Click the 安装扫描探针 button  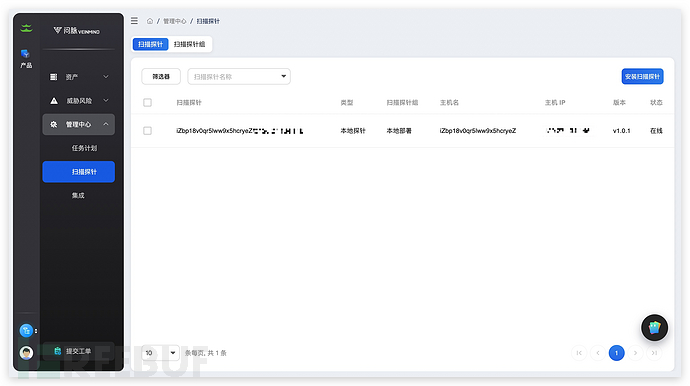642,77
